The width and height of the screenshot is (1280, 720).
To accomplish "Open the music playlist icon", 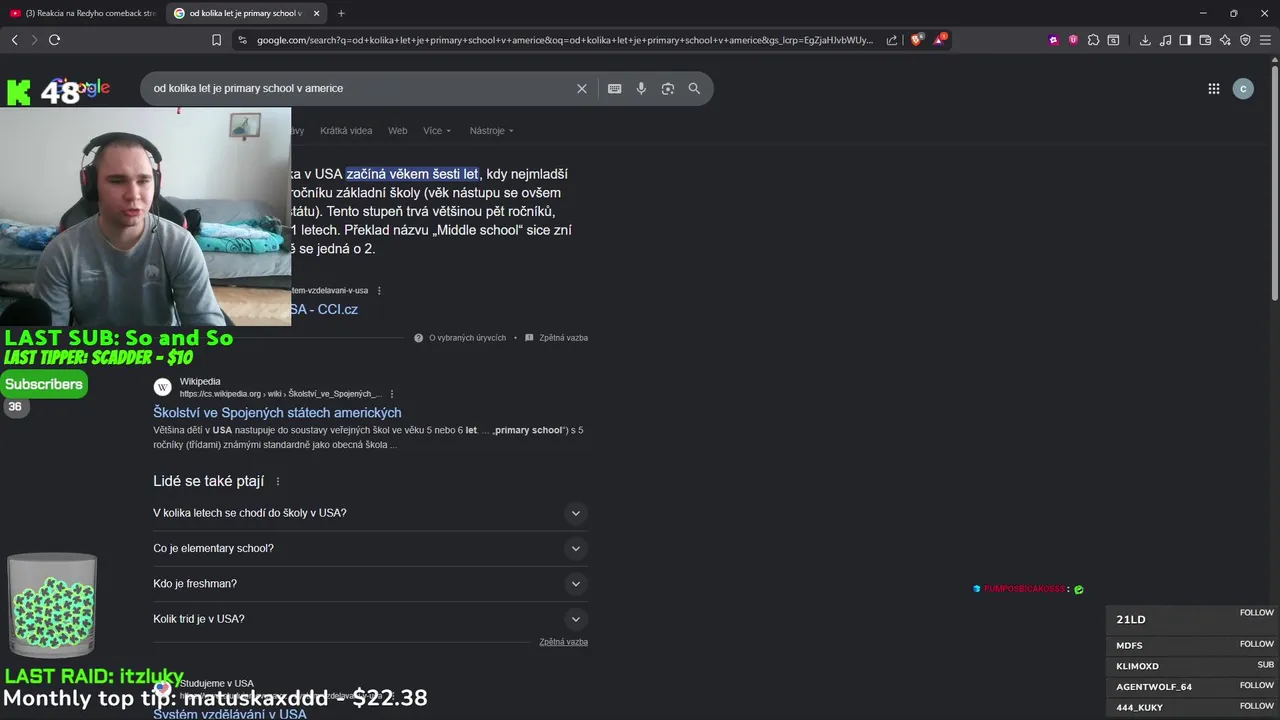I will click(1165, 40).
